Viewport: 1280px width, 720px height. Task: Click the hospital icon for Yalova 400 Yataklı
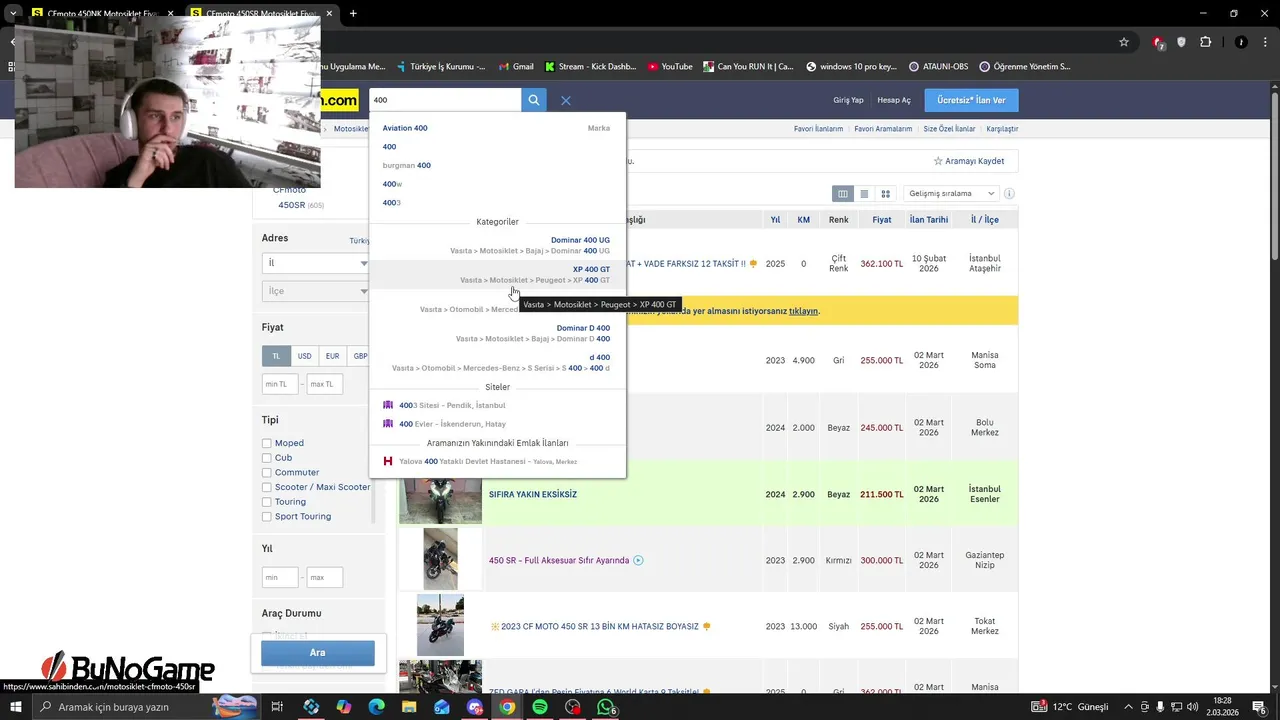[x=388, y=461]
